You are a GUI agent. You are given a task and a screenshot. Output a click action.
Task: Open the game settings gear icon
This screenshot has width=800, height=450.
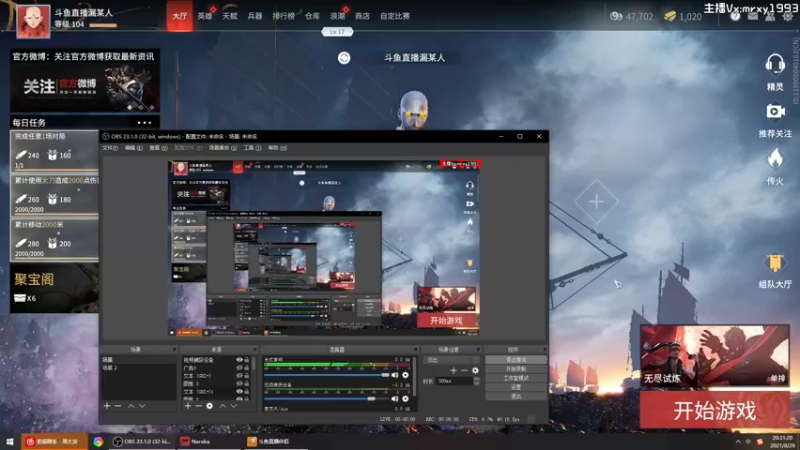coord(788,16)
